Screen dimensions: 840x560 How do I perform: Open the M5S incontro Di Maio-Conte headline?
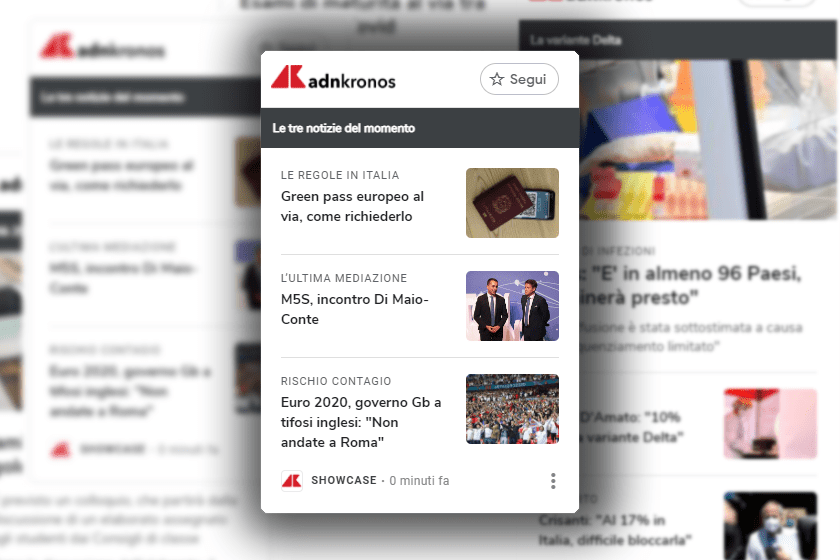(x=354, y=309)
